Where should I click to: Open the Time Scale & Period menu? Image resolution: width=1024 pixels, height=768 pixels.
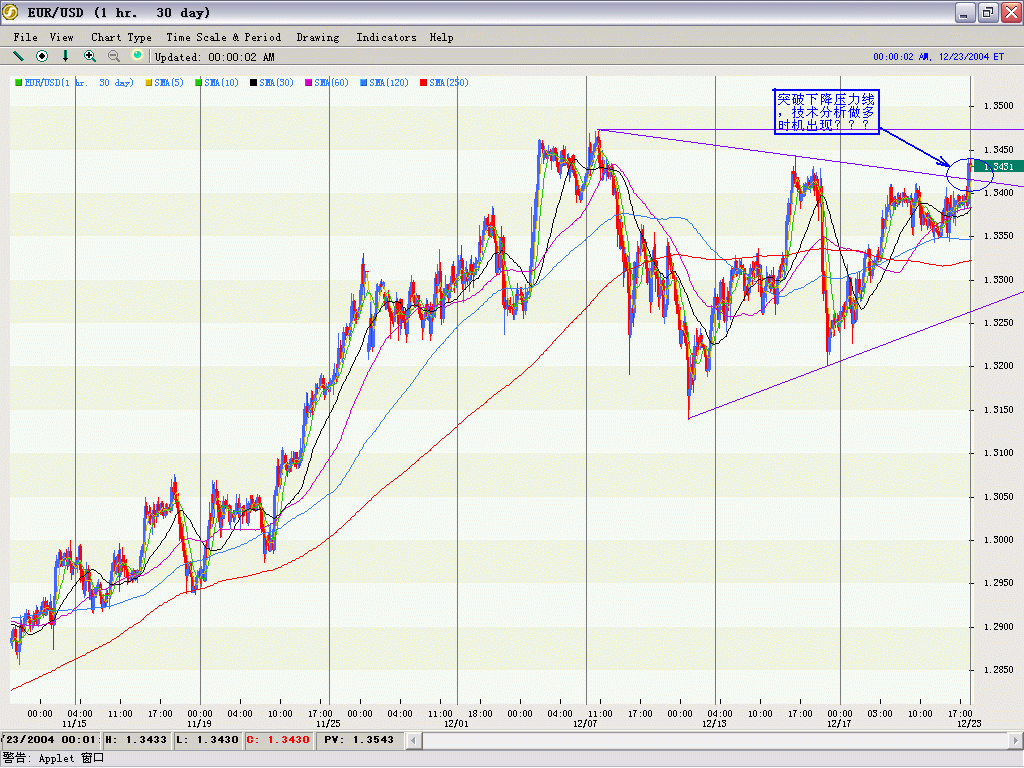click(x=223, y=37)
